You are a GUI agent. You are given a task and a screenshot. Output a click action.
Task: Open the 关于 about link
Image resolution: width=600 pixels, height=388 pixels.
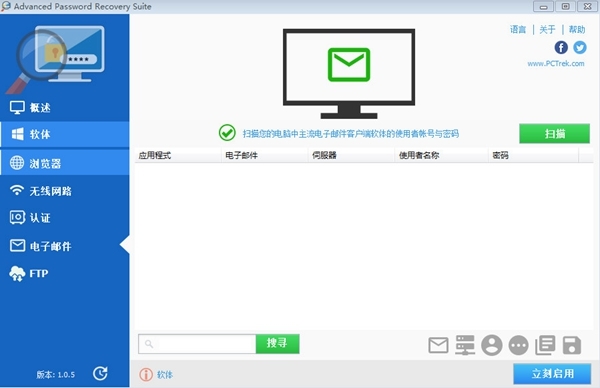pyautogui.click(x=547, y=29)
